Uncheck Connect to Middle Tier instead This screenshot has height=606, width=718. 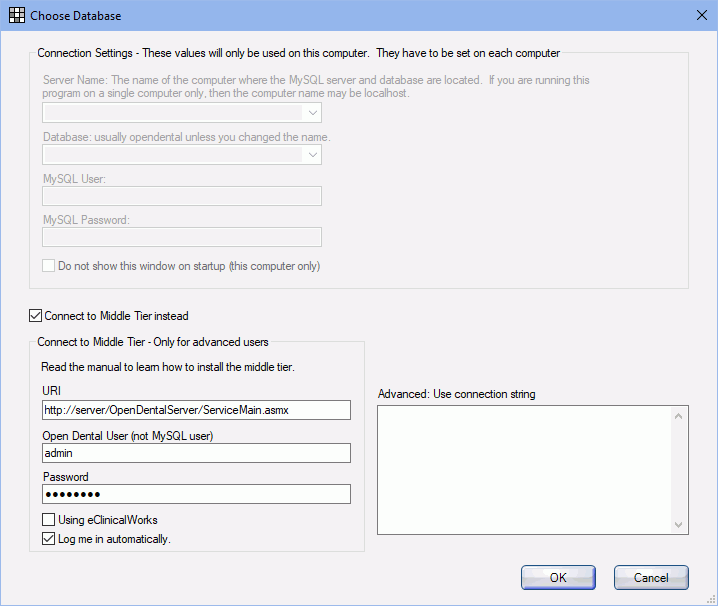[35, 316]
